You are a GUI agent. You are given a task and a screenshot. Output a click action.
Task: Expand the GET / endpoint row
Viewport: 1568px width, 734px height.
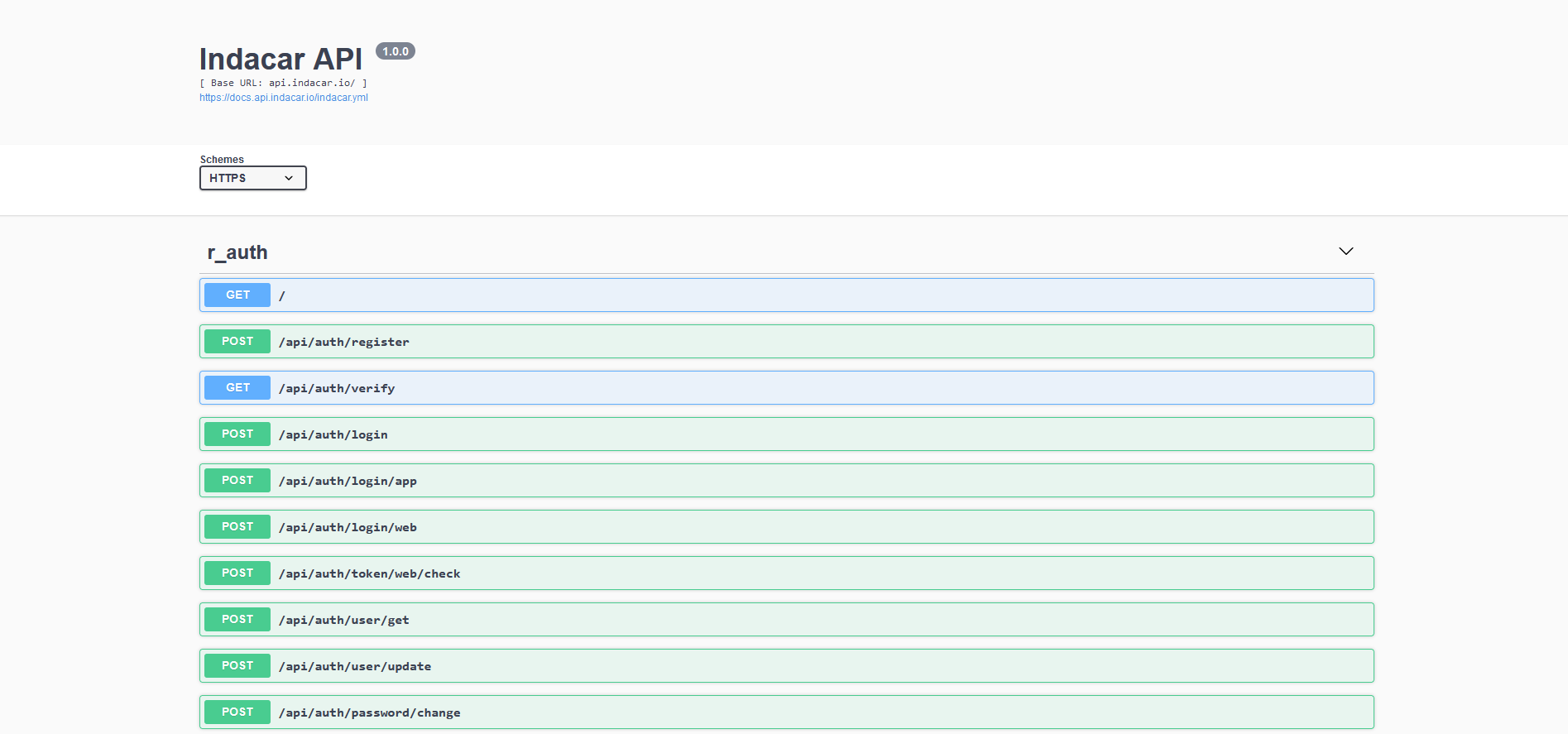click(x=787, y=295)
